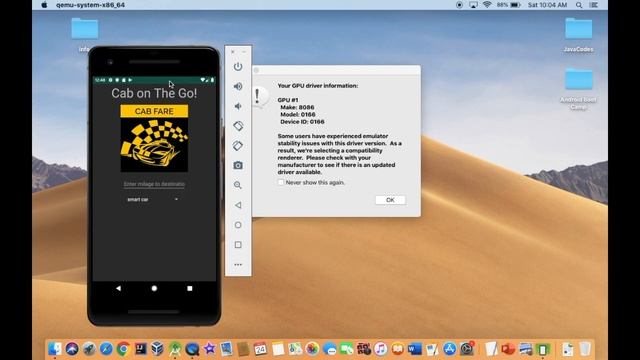This screenshot has width=640, height=360.
Task: Click the emulator power button
Action: [x=238, y=67]
